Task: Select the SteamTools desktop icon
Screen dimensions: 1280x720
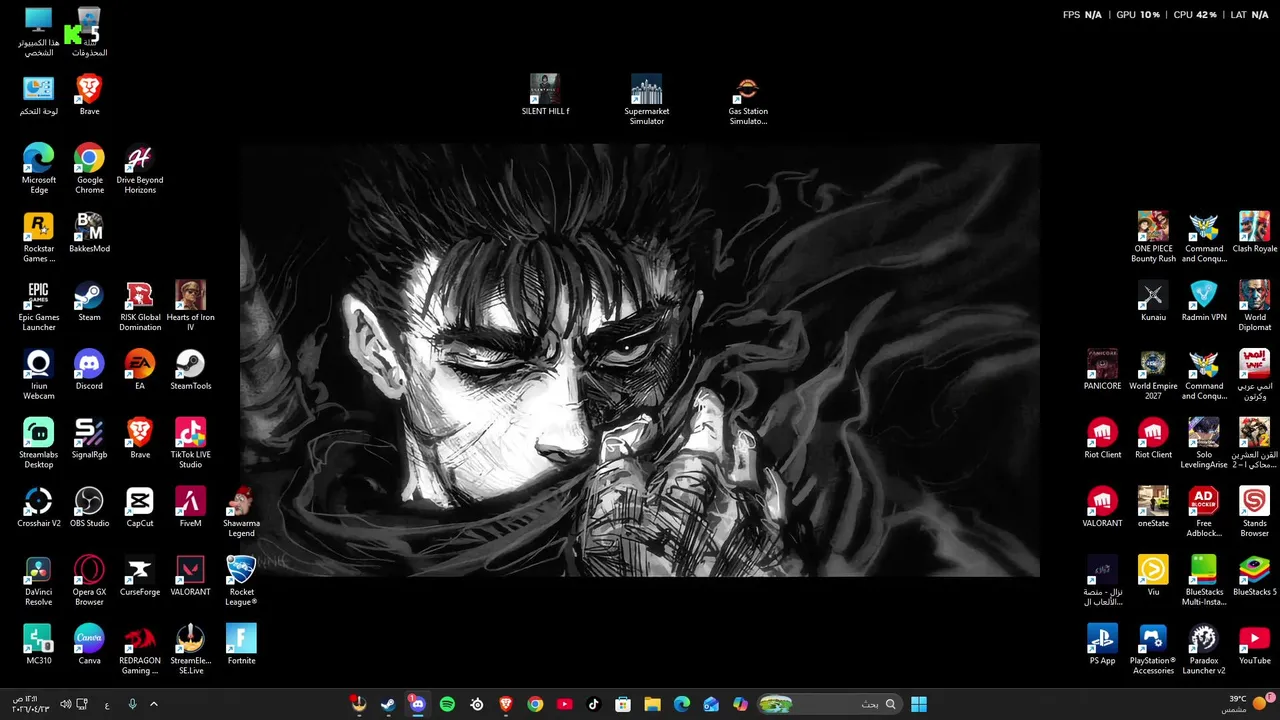Action: 190,370
